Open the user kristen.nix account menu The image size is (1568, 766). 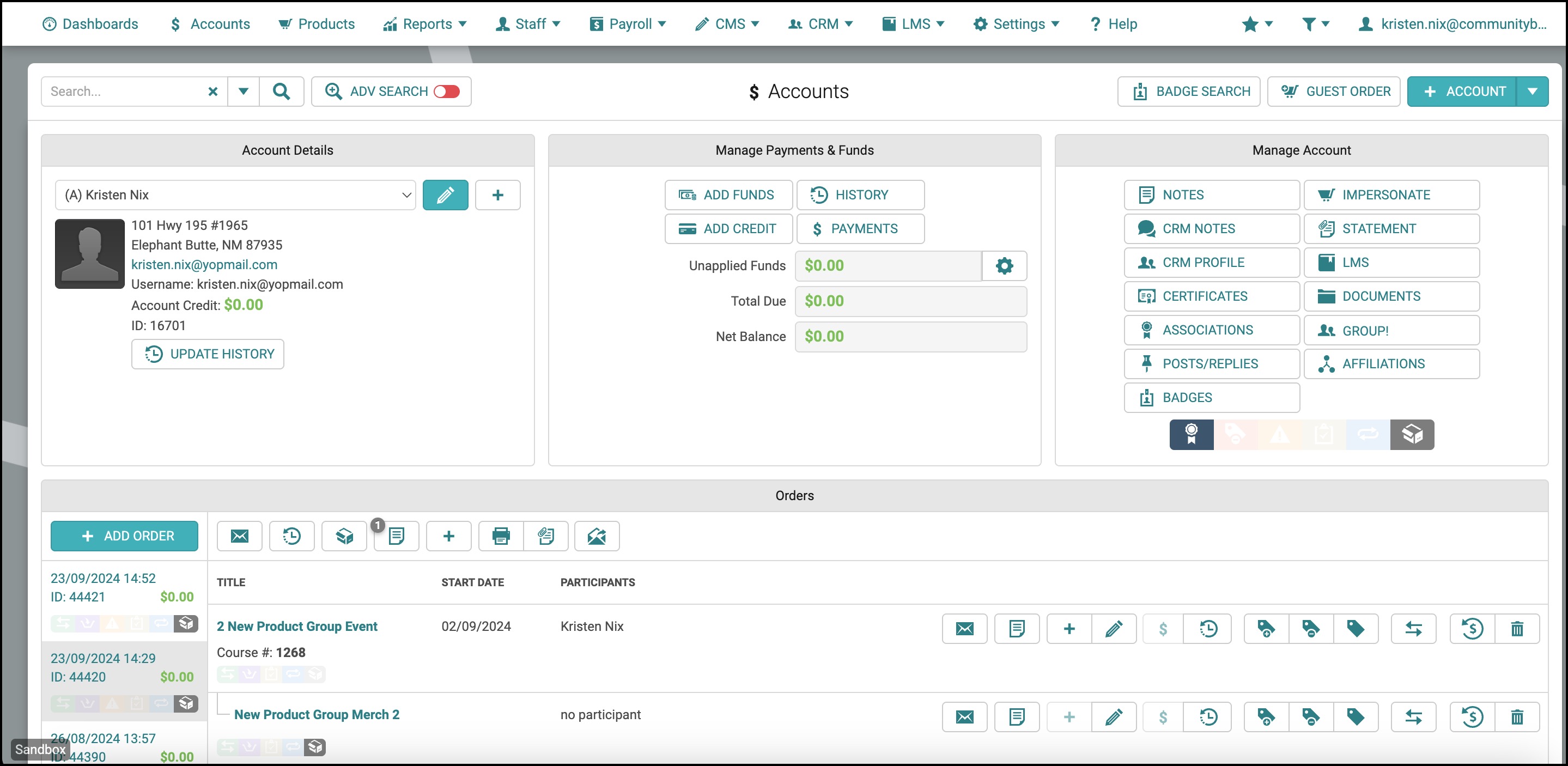coord(1452,24)
